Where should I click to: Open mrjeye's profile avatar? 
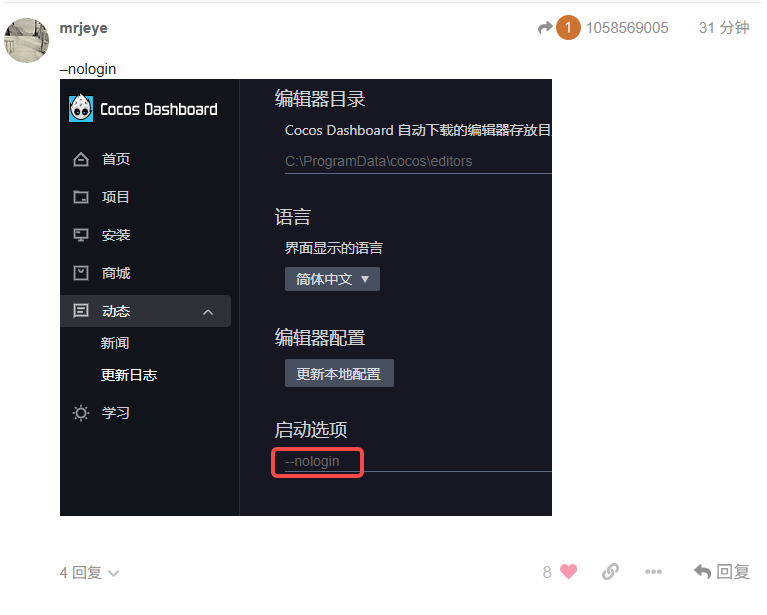coord(26,40)
